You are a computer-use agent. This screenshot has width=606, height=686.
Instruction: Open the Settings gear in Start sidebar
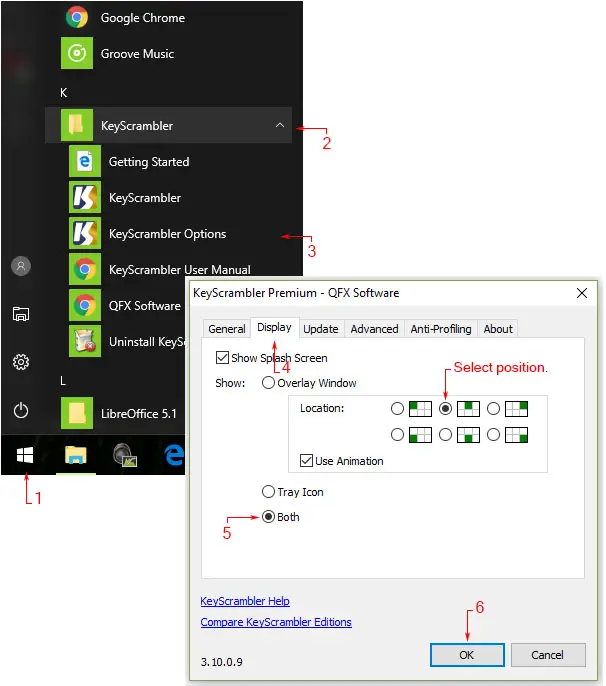point(21,362)
